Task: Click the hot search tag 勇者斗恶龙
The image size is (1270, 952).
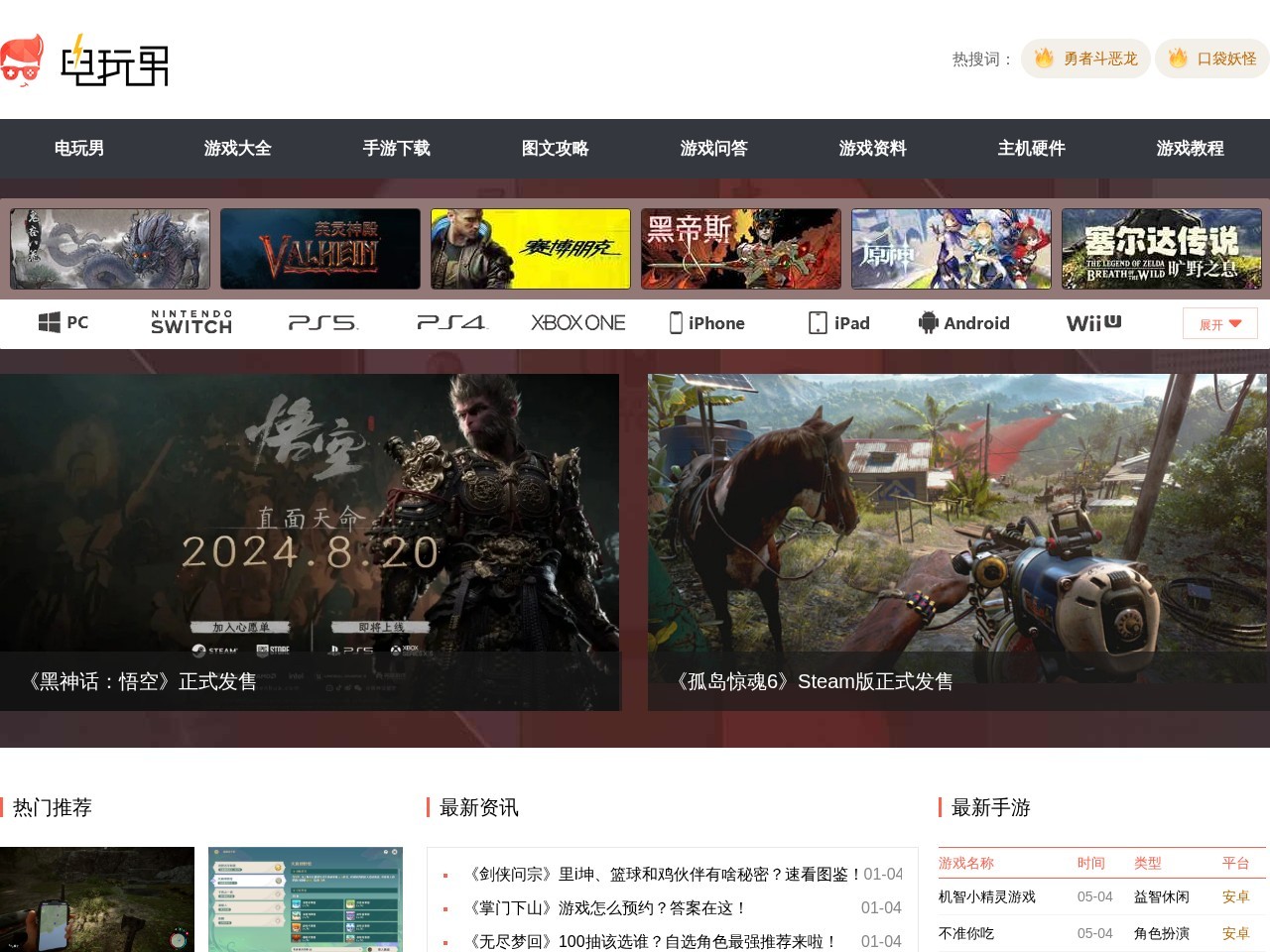Action: tap(1086, 59)
